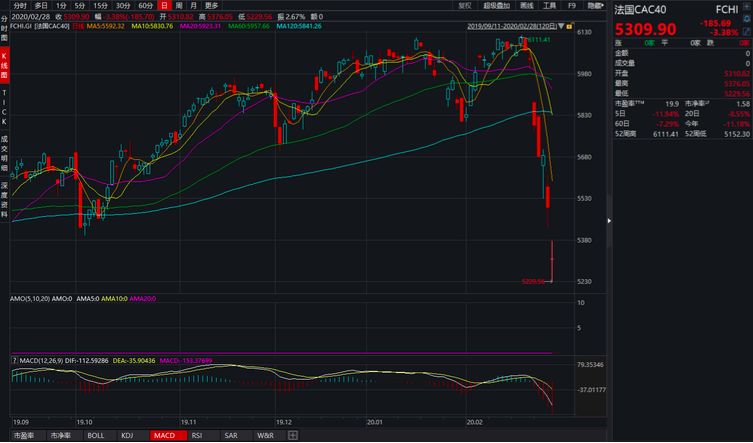Image resolution: width=753 pixels, height=443 pixels.
Task: Click the AMO(5,10,20) volume indicator label
Action: point(30,298)
